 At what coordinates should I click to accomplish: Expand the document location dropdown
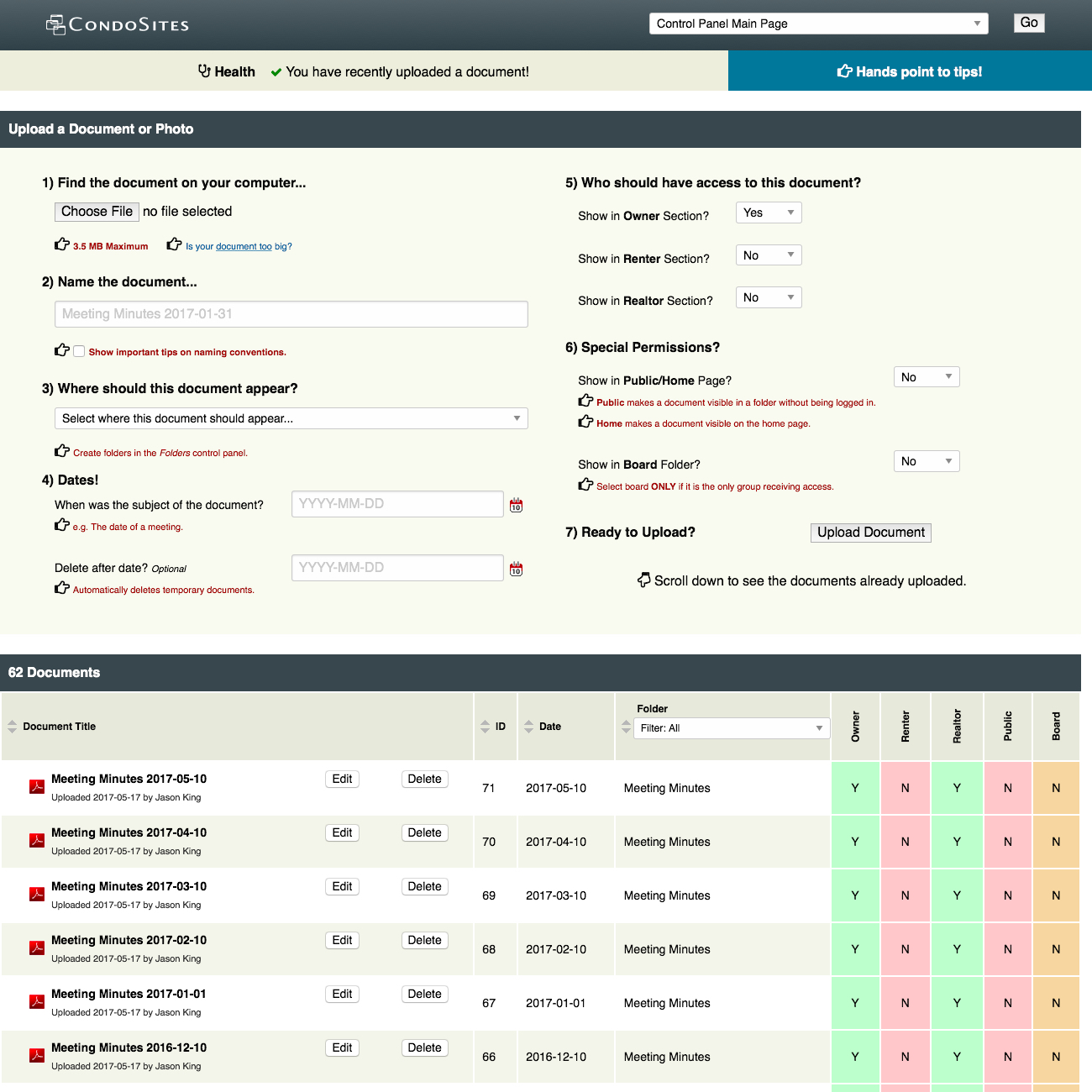[x=291, y=418]
